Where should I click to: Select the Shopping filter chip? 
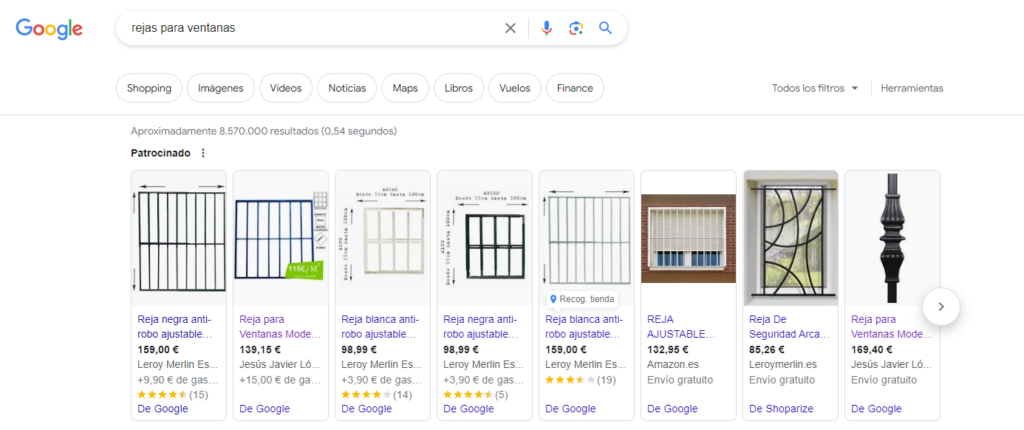pos(149,88)
